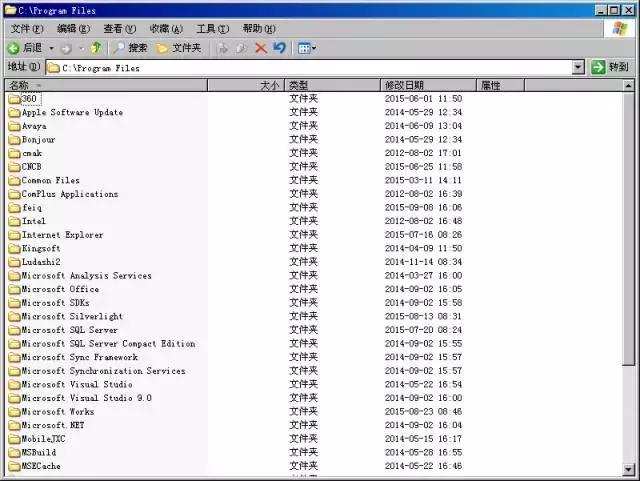Select the cmak folder icon
Viewport: 640px width, 481px height.
pyautogui.click(x=14, y=153)
